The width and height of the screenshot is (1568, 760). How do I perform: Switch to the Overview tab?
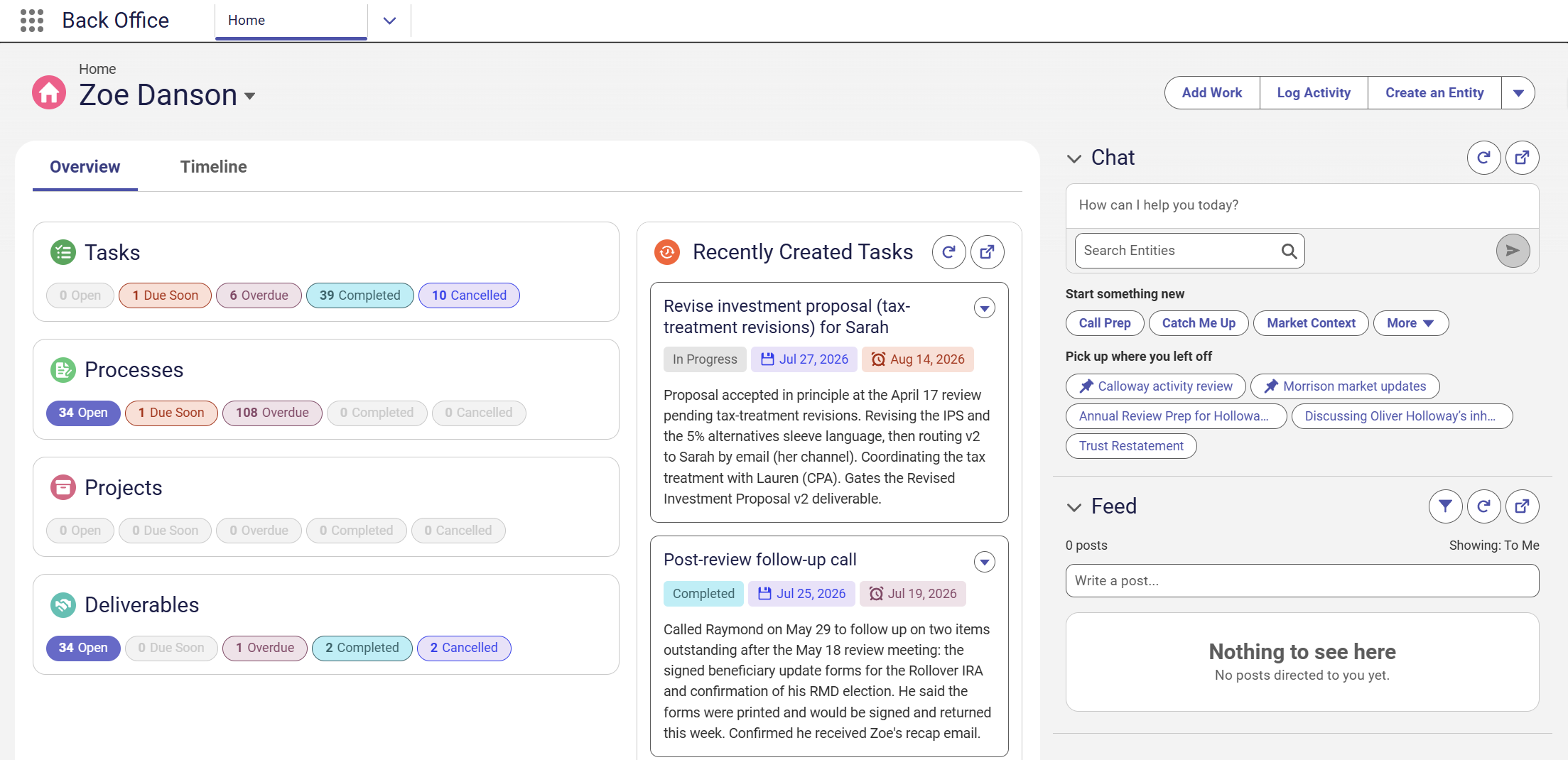point(85,167)
